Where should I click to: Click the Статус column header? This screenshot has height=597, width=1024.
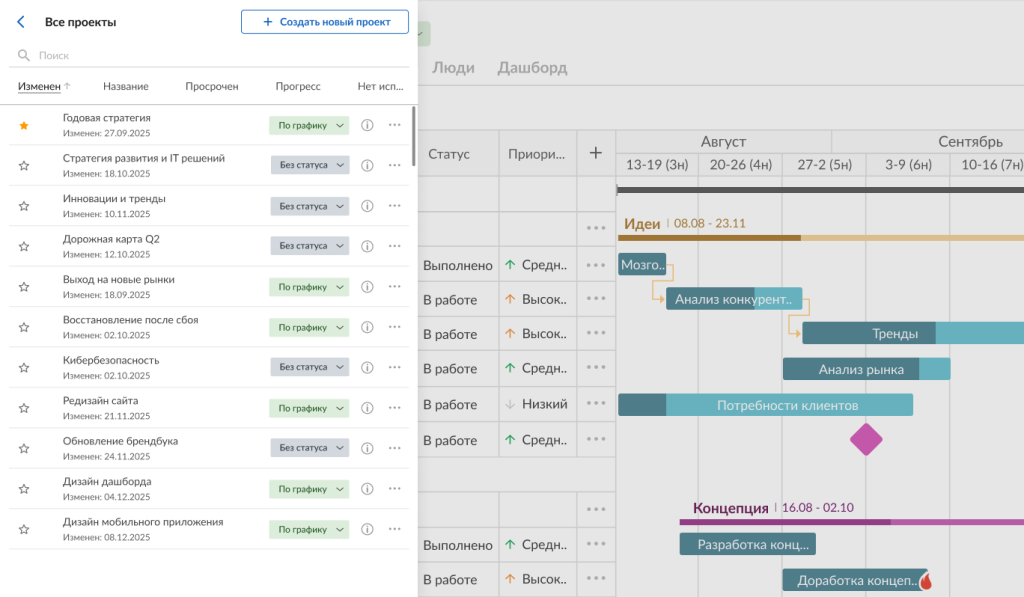point(449,154)
